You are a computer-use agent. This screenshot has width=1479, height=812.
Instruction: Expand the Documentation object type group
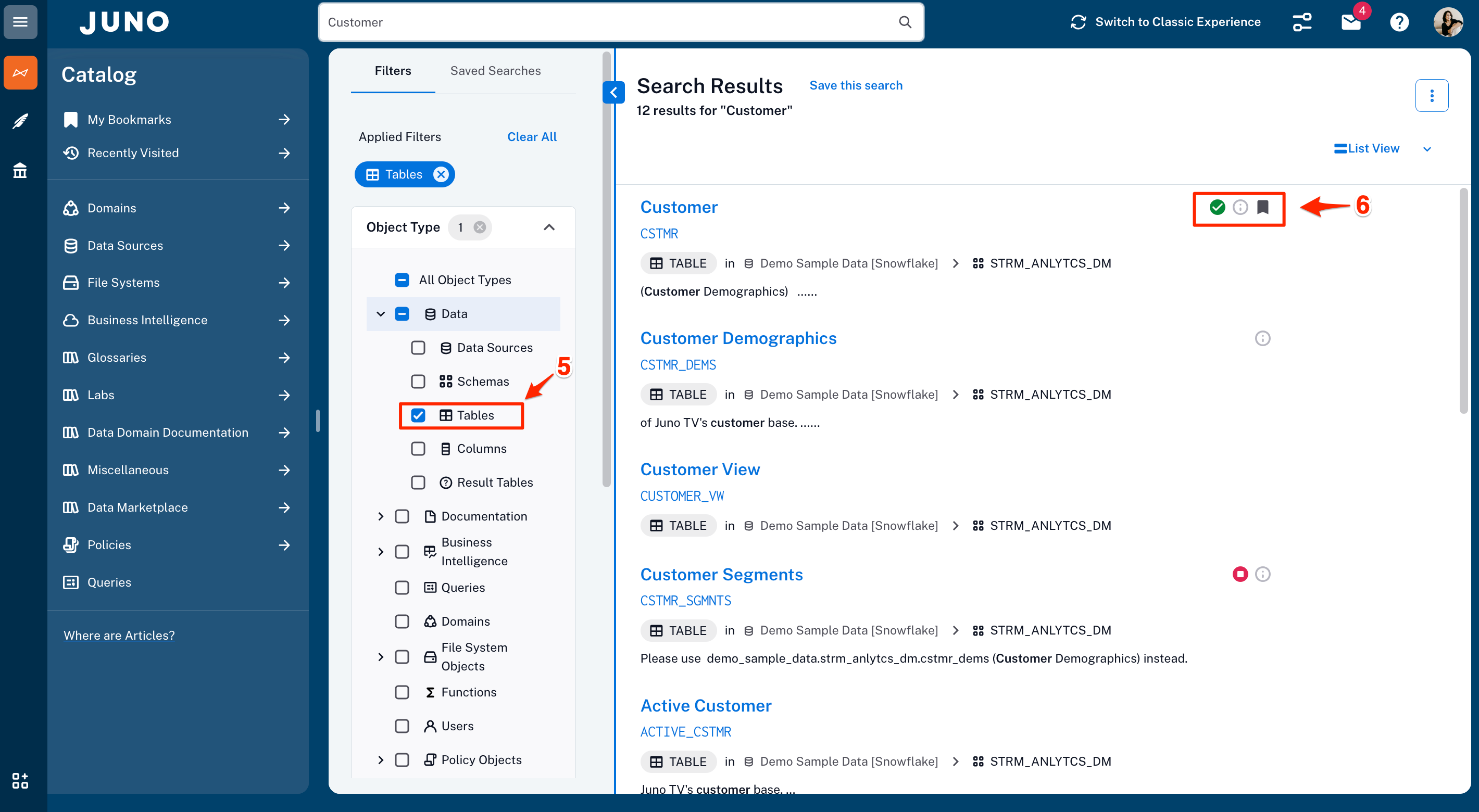click(x=381, y=516)
